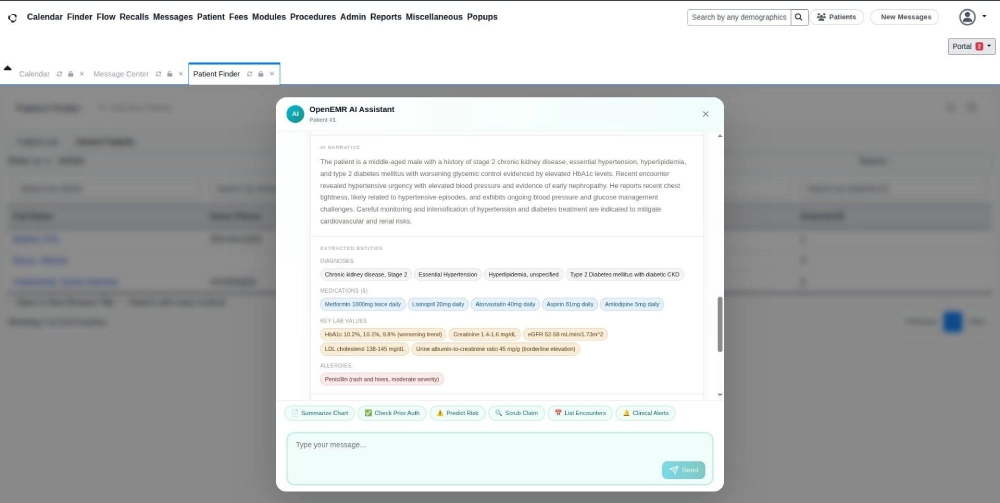Click the Hyperlipidemia, unspecified tag
Viewport: 1000px width, 503px height.
pos(524,275)
